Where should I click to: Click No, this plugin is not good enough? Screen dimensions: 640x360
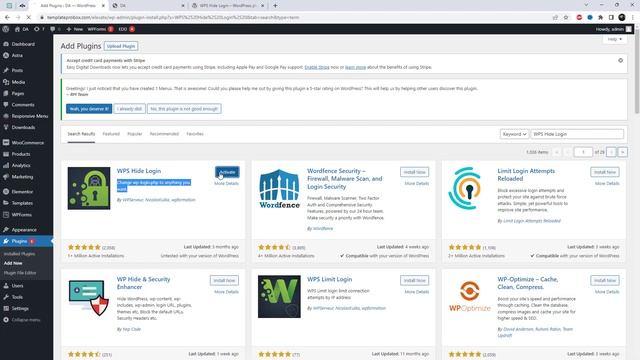(x=184, y=109)
